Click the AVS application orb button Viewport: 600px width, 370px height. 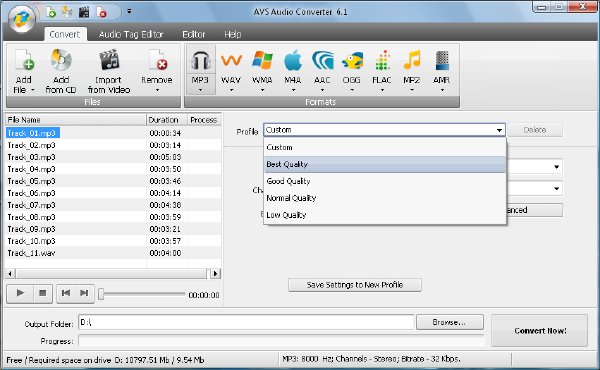pyautogui.click(x=22, y=19)
